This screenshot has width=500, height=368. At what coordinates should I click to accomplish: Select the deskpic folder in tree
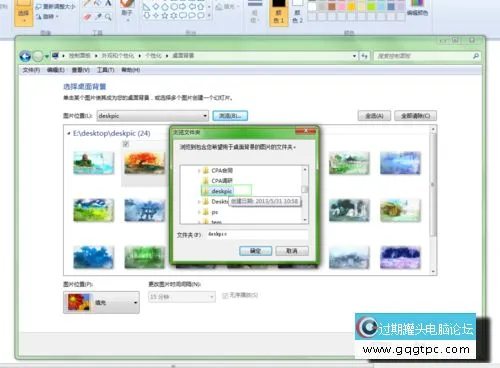(x=222, y=191)
